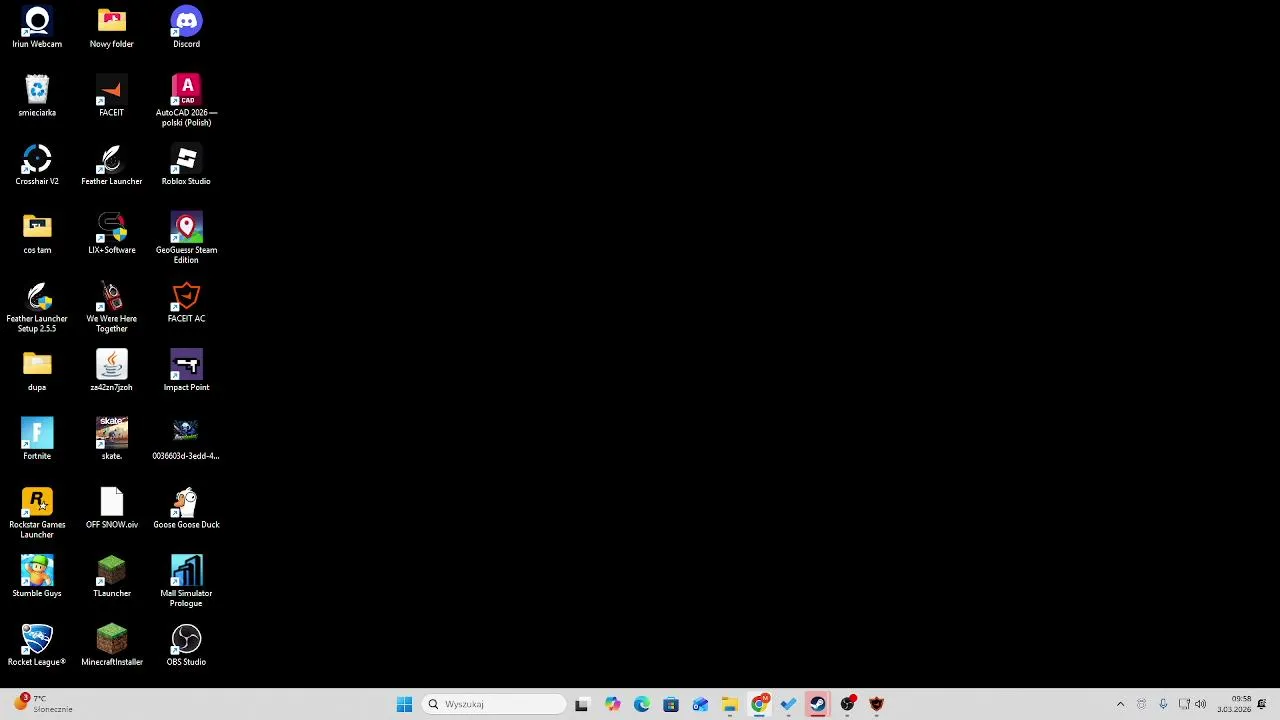This screenshot has width=1280, height=720.
Task: Expand hidden system tray icons
Action: [1120, 704]
